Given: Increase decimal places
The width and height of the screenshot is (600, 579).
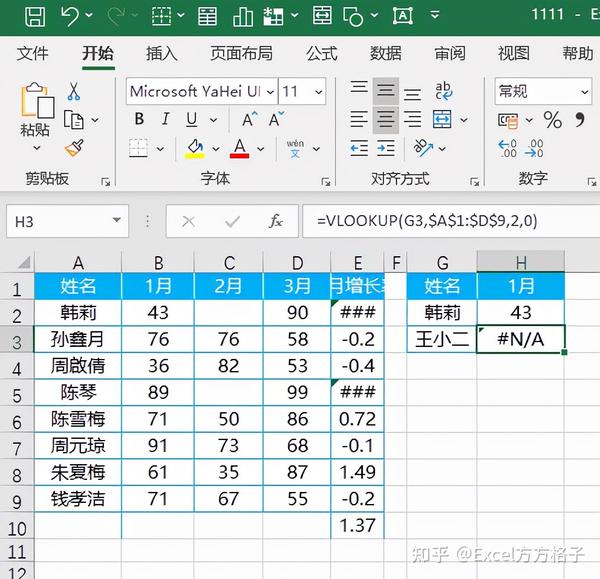Looking at the screenshot, I should pyautogui.click(x=507, y=148).
